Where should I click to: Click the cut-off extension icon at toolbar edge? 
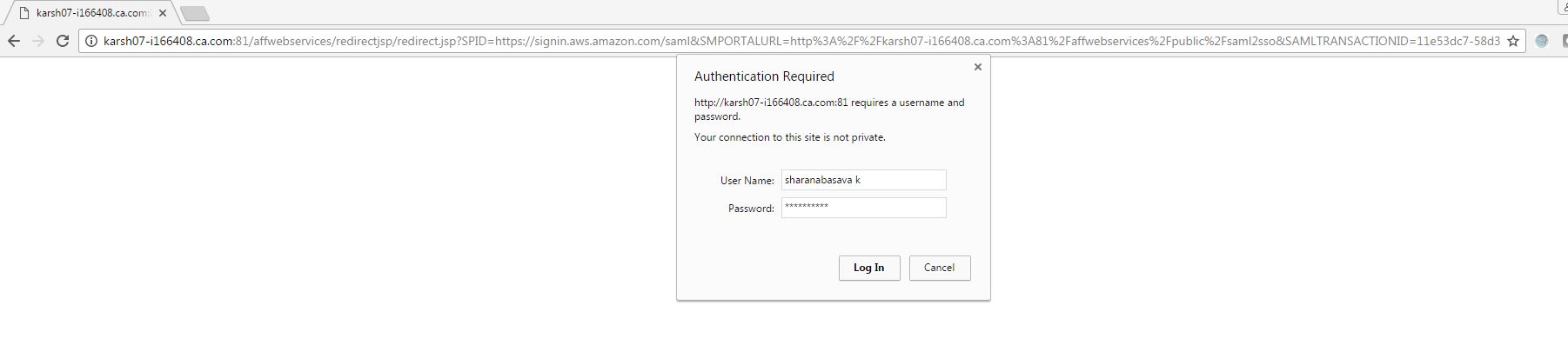point(1565,41)
